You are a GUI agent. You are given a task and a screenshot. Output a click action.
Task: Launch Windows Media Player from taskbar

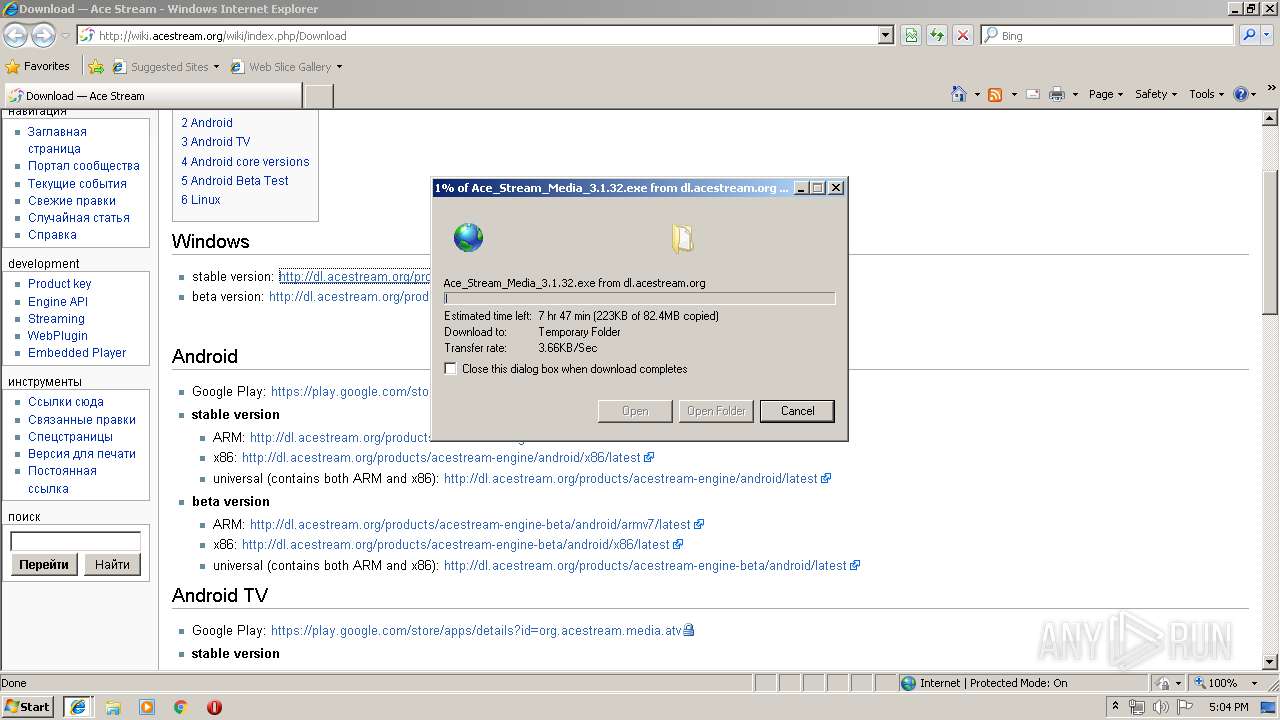(x=147, y=707)
